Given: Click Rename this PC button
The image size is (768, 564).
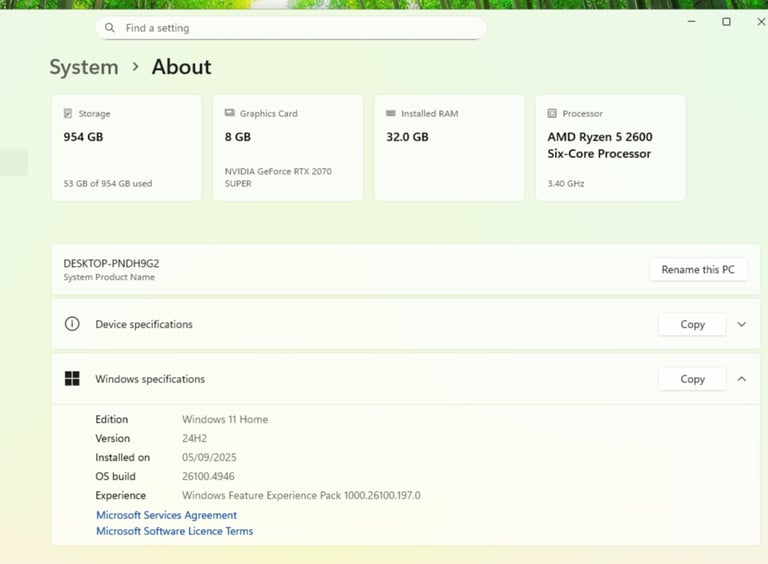Looking at the screenshot, I should [x=698, y=269].
